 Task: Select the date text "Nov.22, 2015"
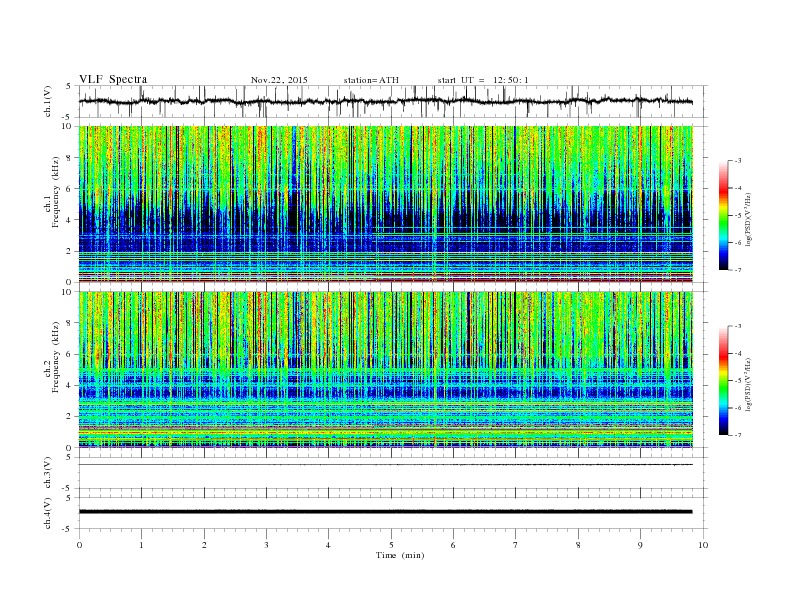point(279,80)
